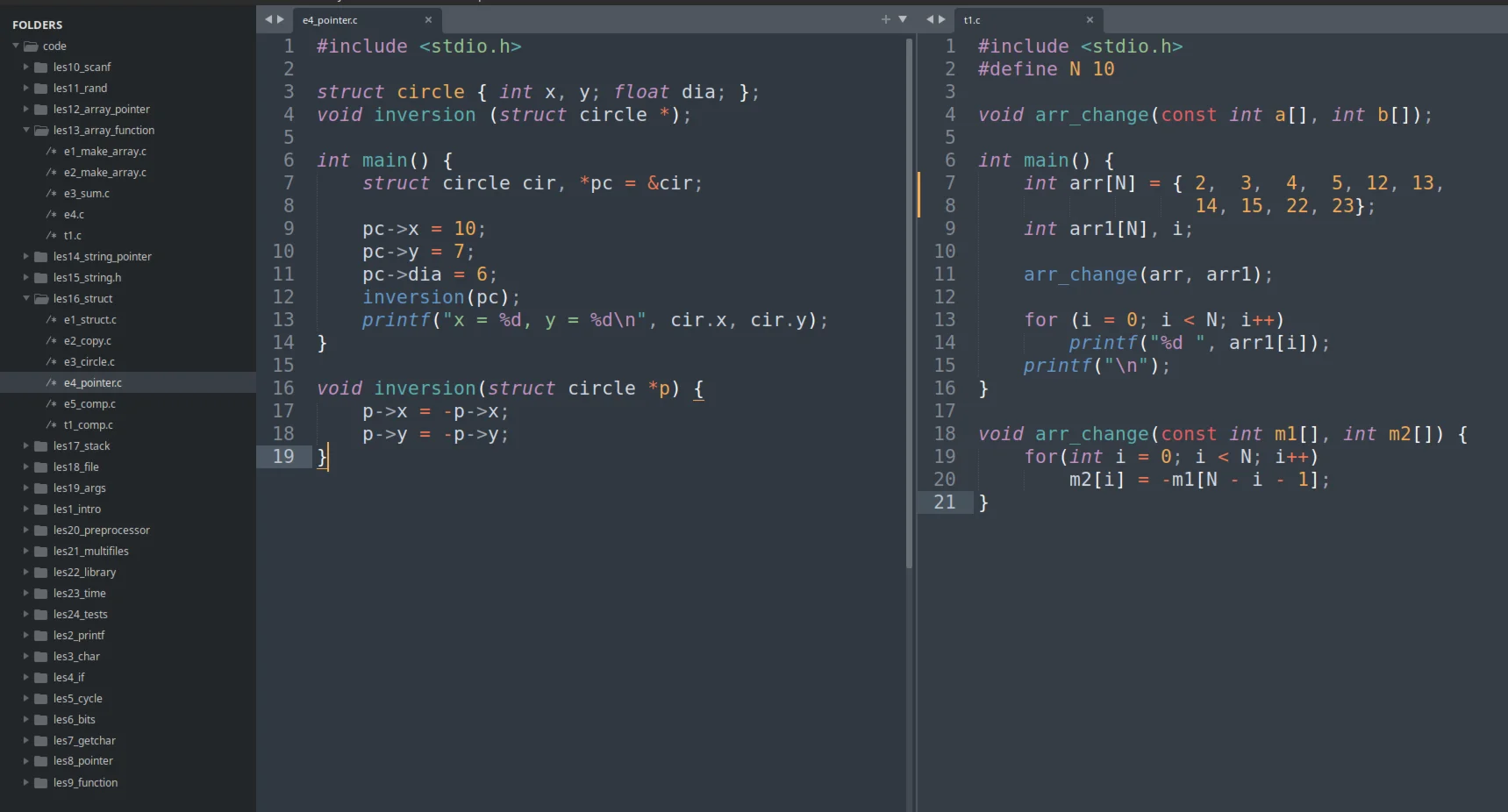Close the t1.c tab
The image size is (1508, 812).
[1090, 20]
